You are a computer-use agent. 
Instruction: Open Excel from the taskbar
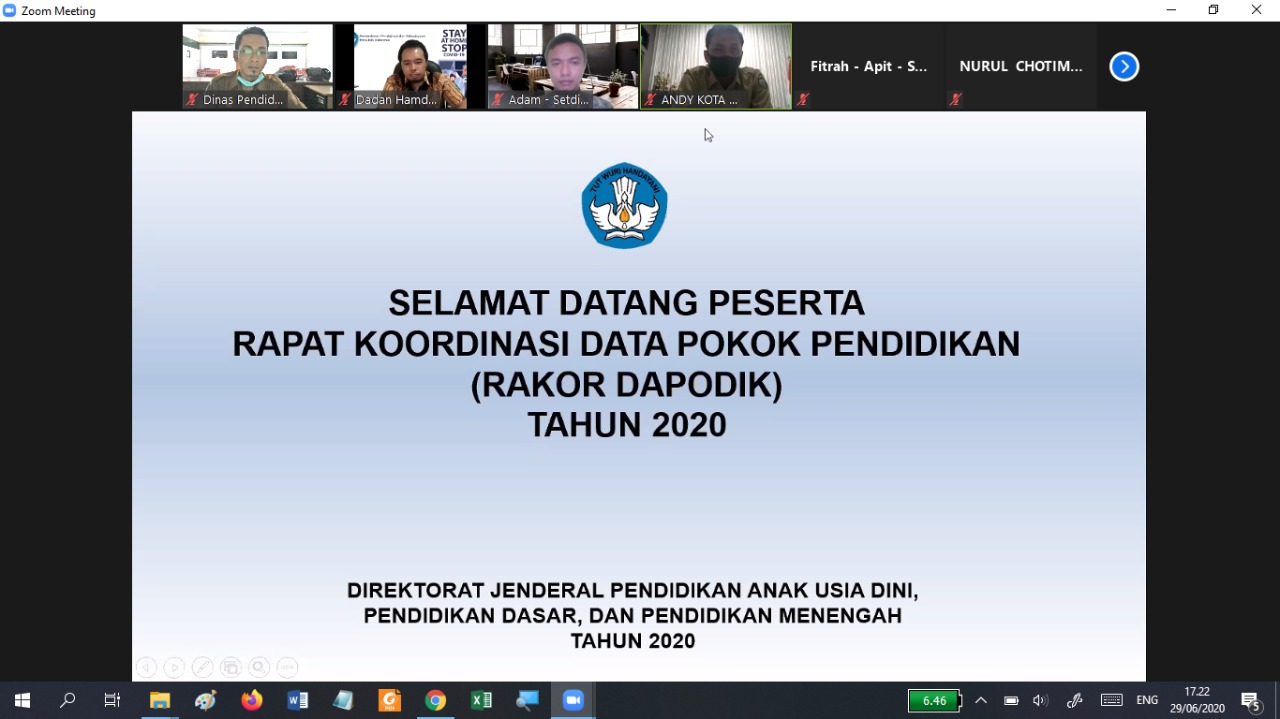(x=482, y=700)
